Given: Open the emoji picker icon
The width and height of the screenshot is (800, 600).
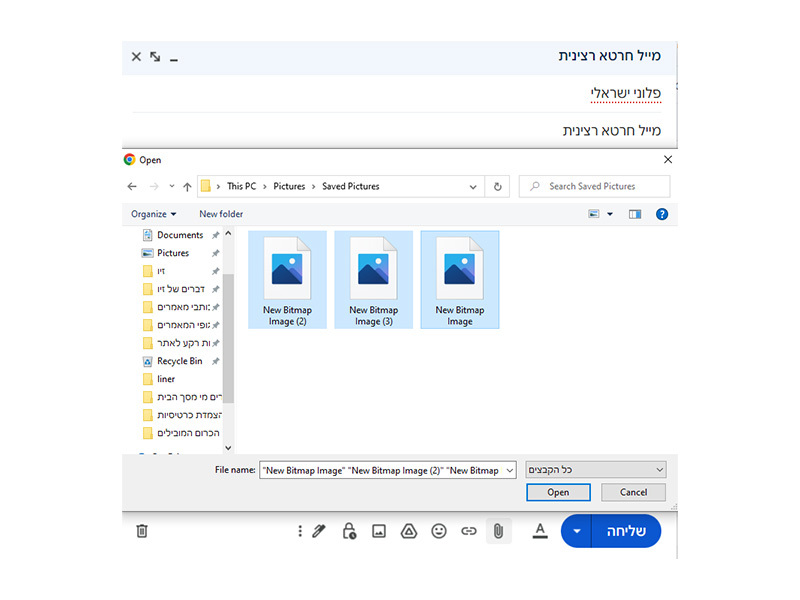Looking at the screenshot, I should click(439, 531).
